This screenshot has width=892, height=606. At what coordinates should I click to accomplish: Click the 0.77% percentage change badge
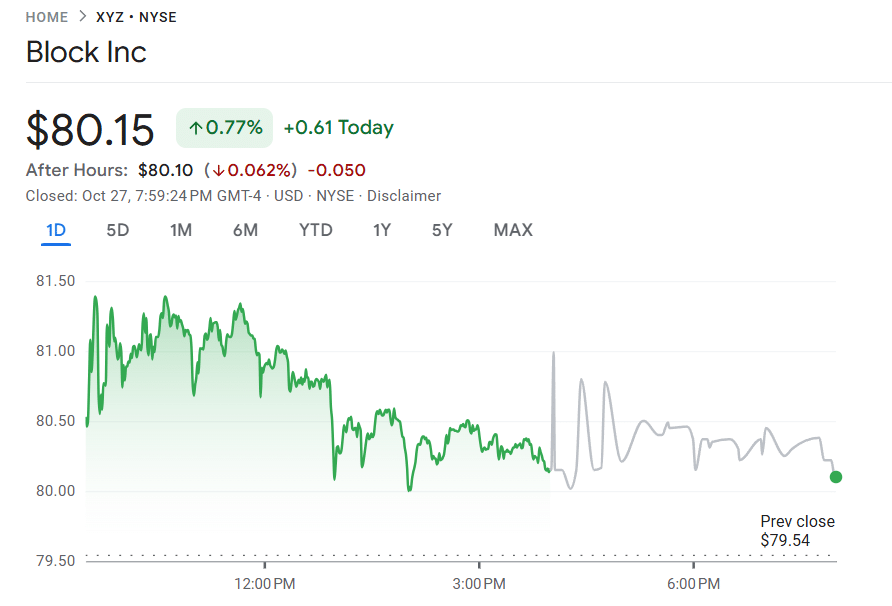click(224, 127)
